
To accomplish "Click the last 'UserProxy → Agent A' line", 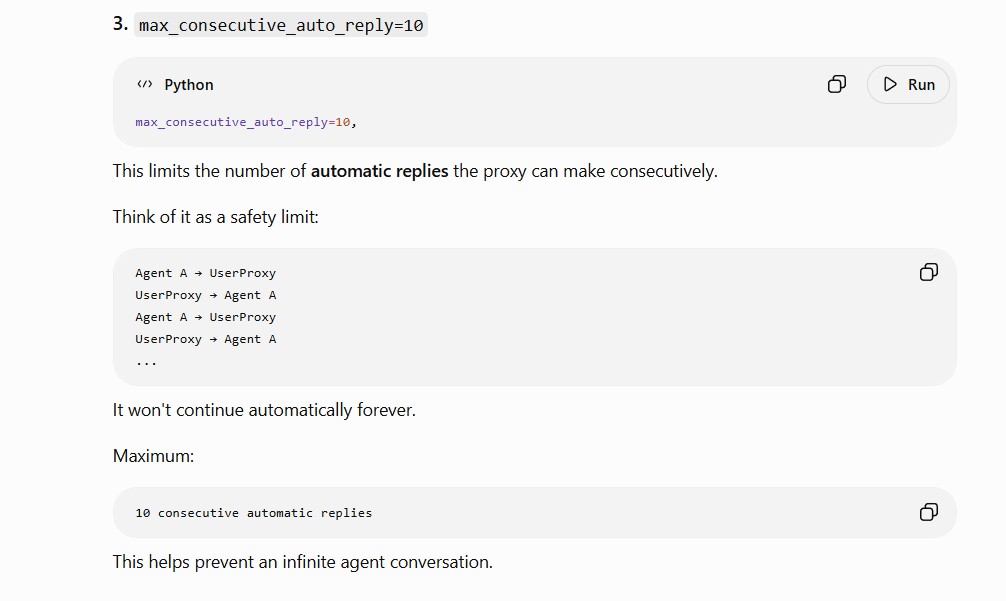I will click(205, 339).
